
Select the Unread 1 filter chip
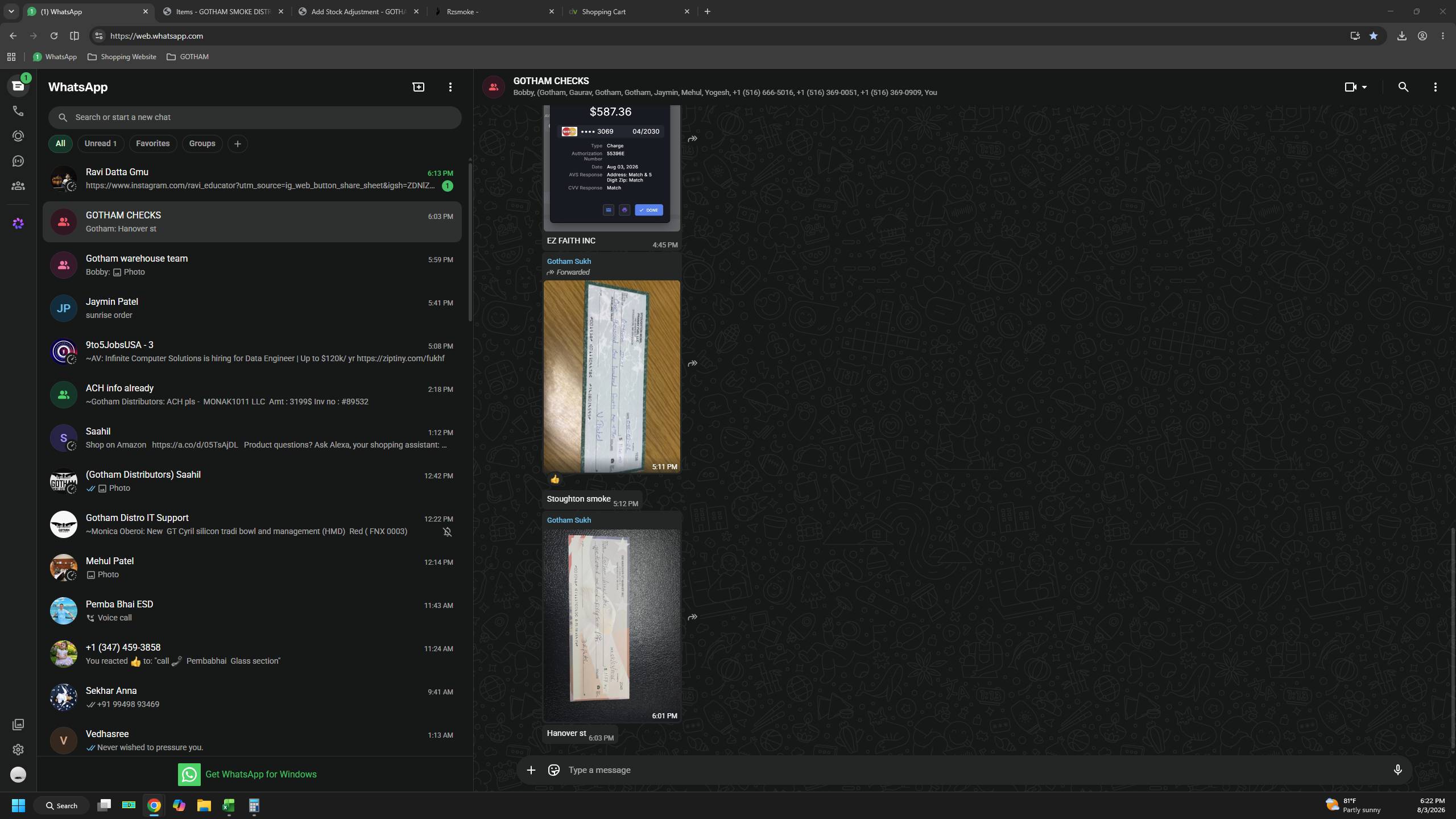pos(101,143)
